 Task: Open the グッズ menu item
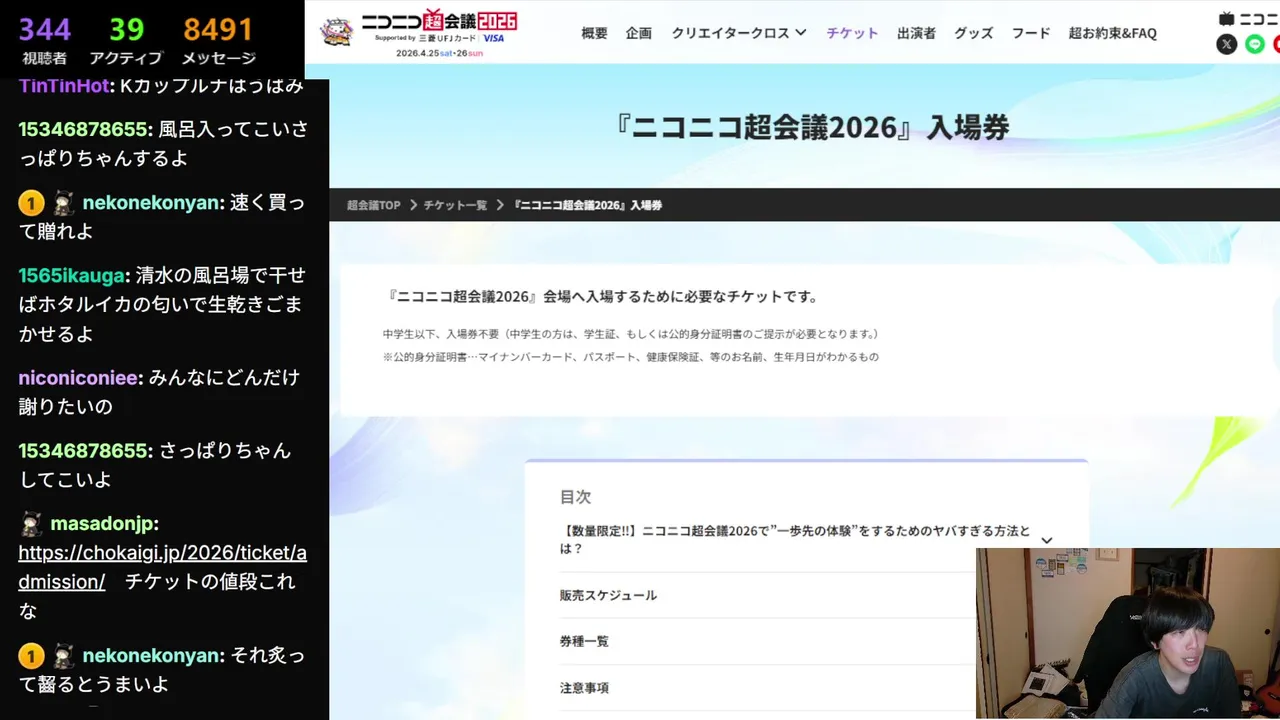[974, 33]
